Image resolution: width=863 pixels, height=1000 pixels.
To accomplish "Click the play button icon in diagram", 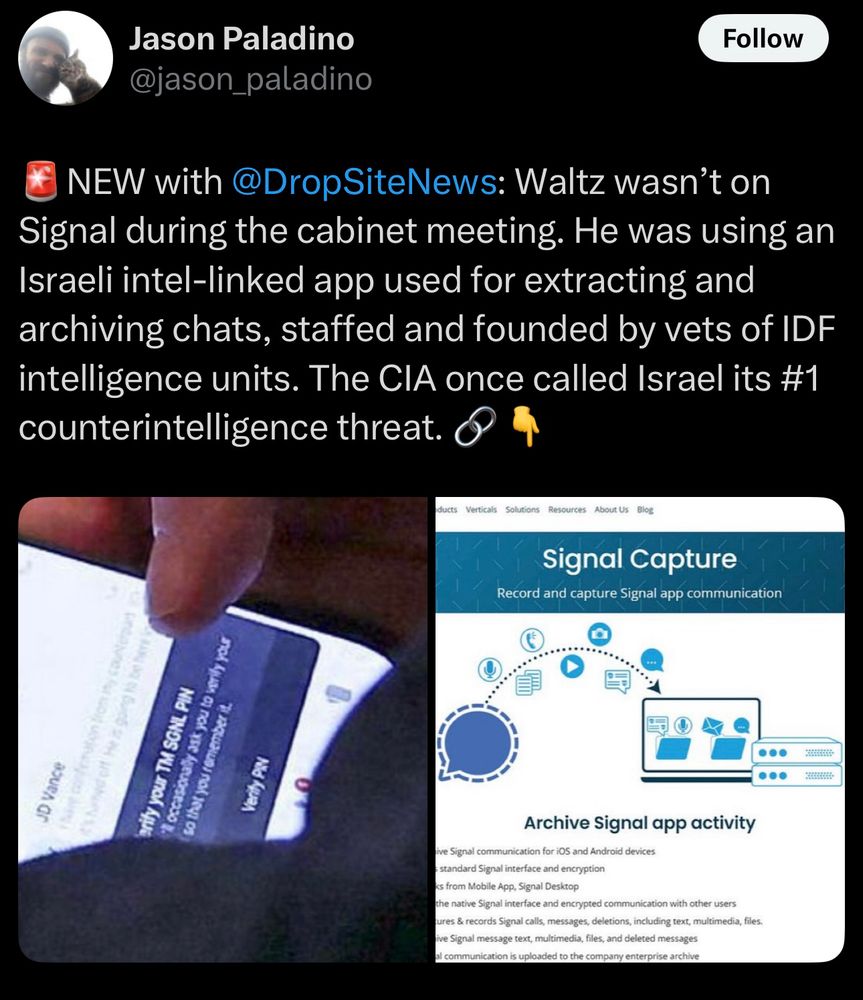I will coord(572,666).
